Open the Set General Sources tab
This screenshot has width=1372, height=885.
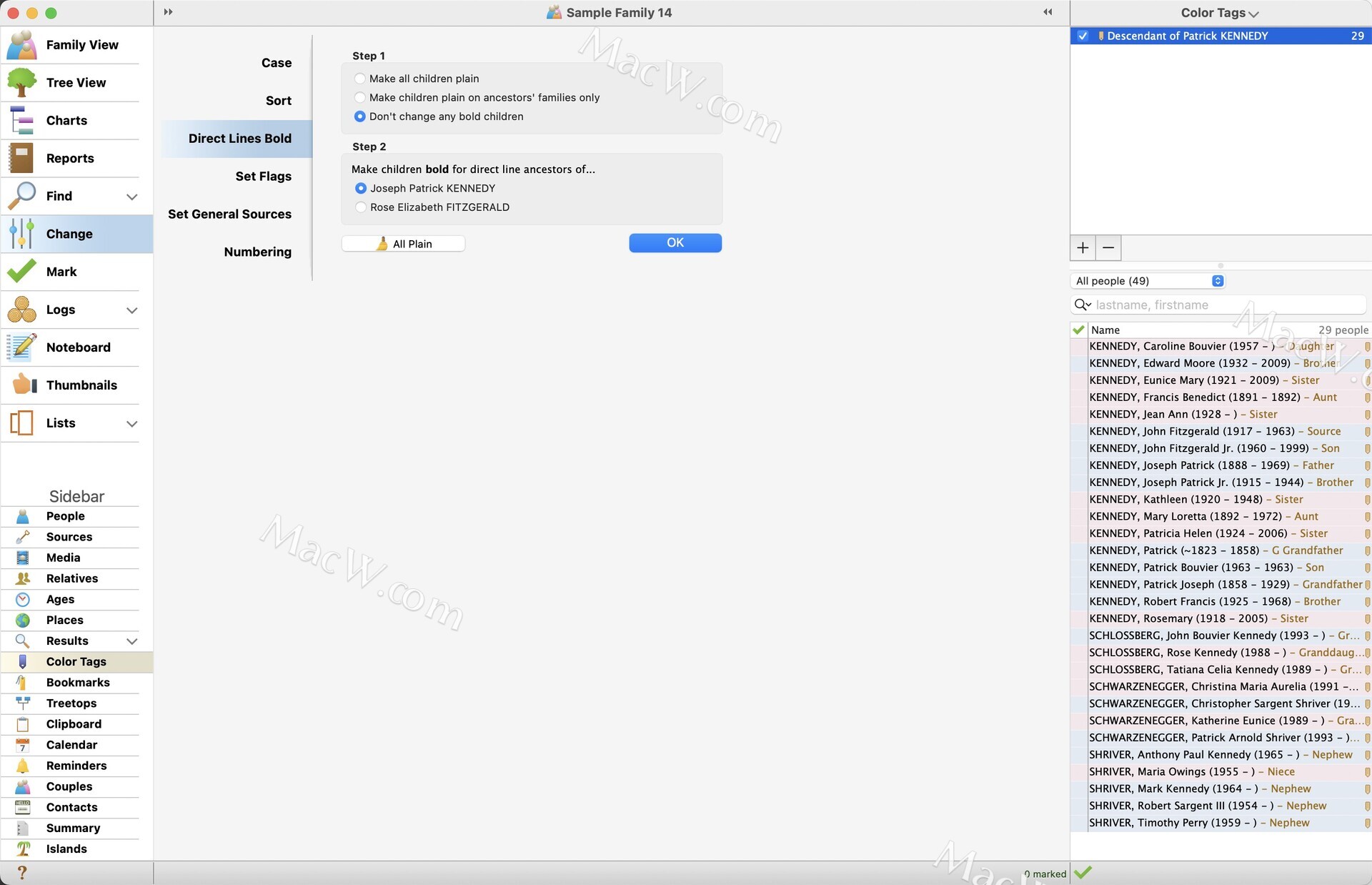point(230,214)
